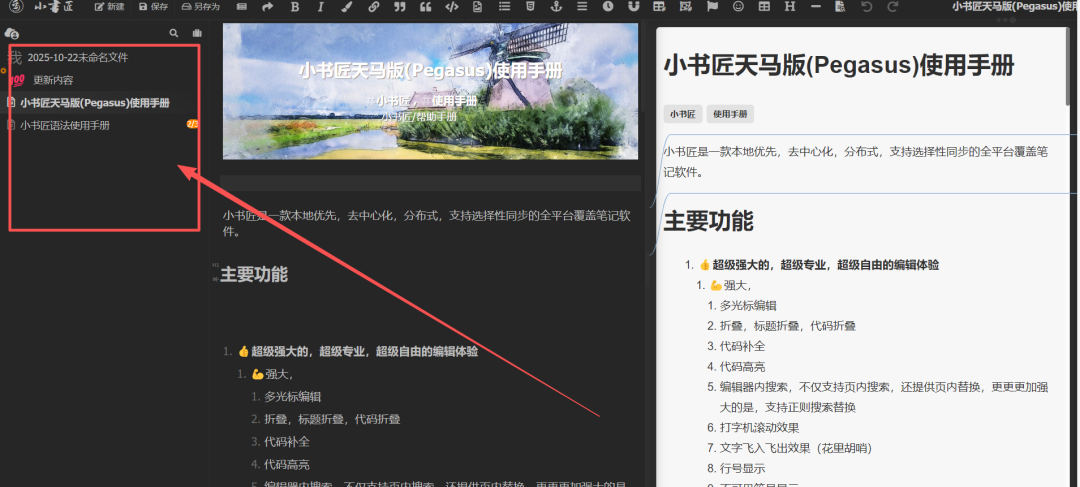Select 小书匠天马版(Pegasus)使用手册 in the file list
This screenshot has width=1080, height=487.
95,103
